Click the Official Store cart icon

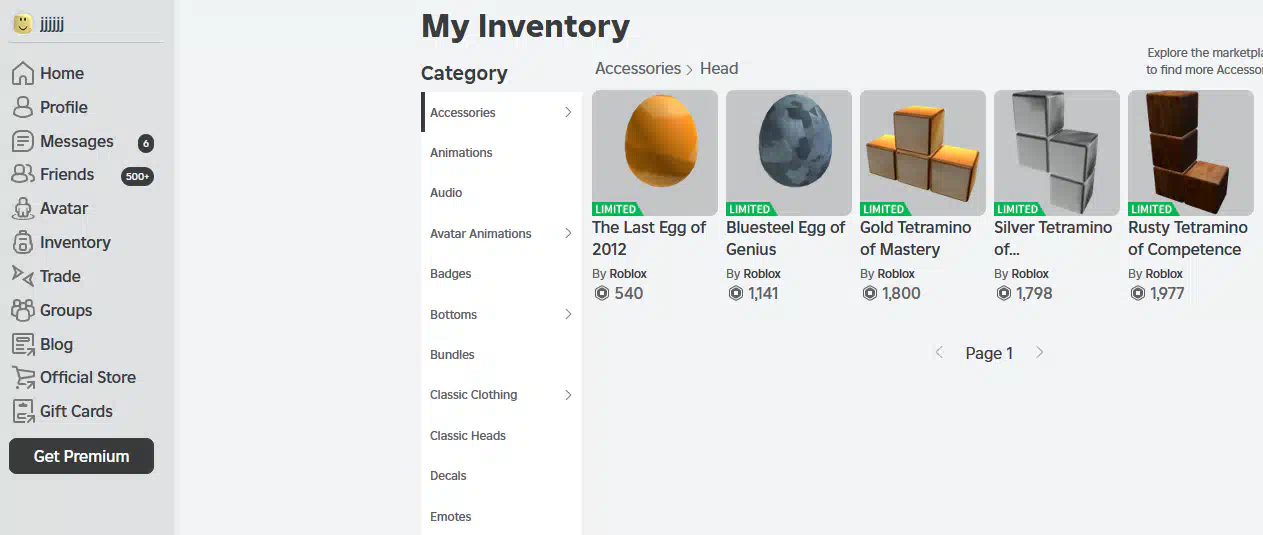pyautogui.click(x=22, y=377)
